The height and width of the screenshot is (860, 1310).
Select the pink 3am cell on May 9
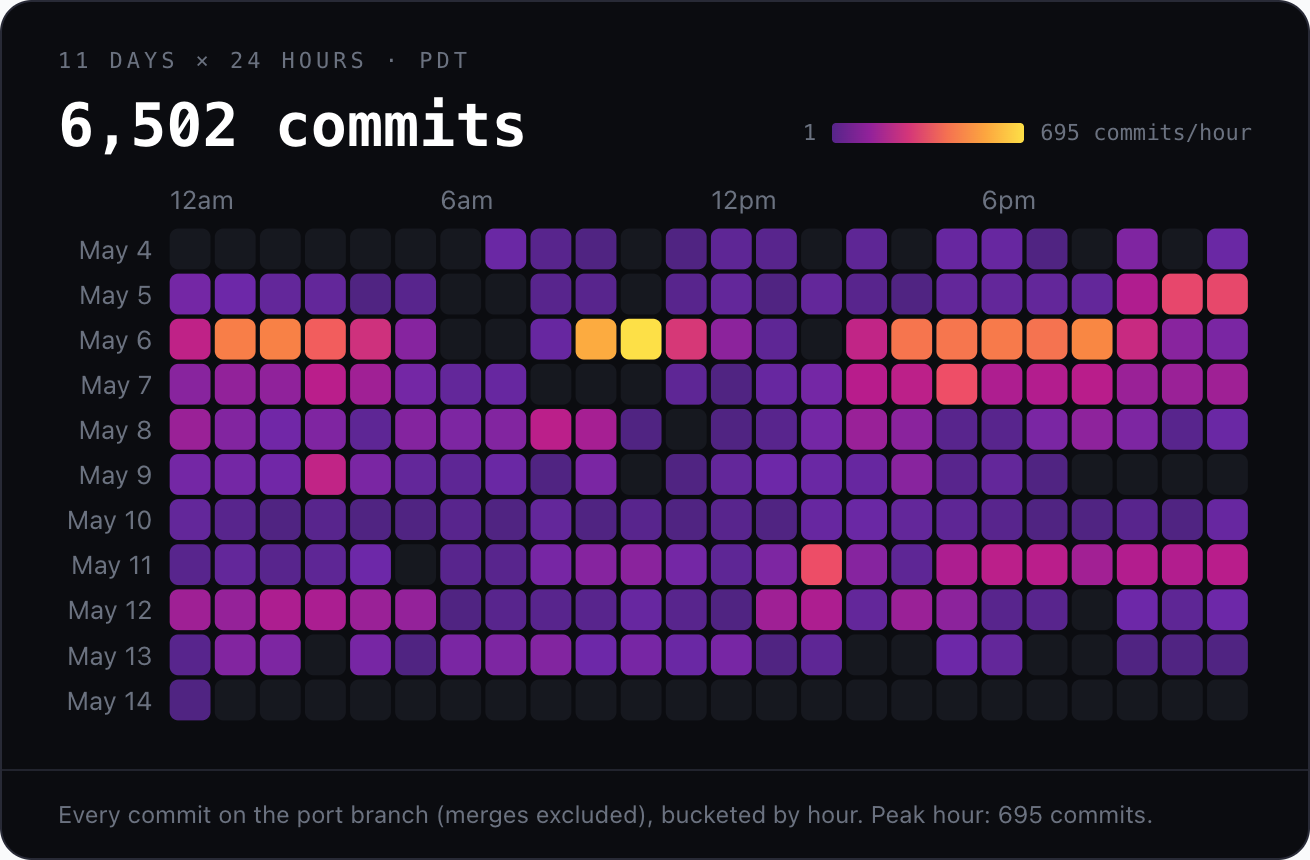point(325,474)
